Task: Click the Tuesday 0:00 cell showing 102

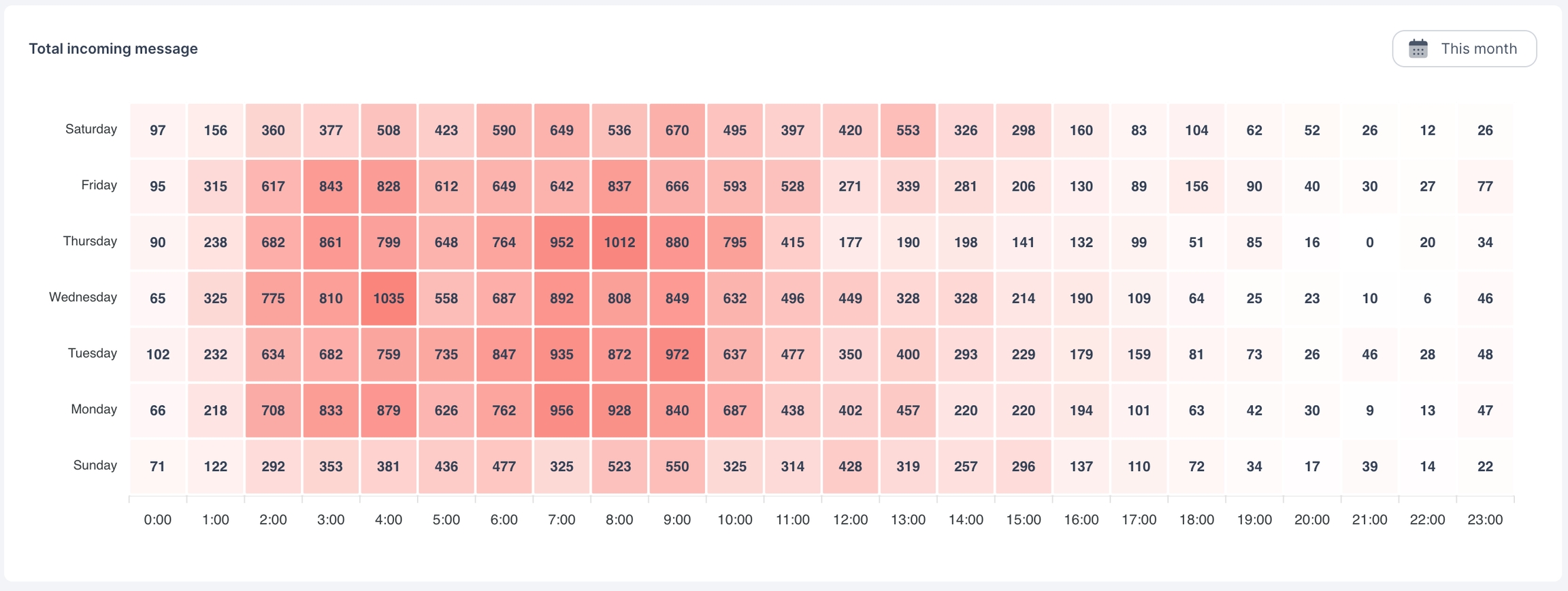Action: (158, 355)
